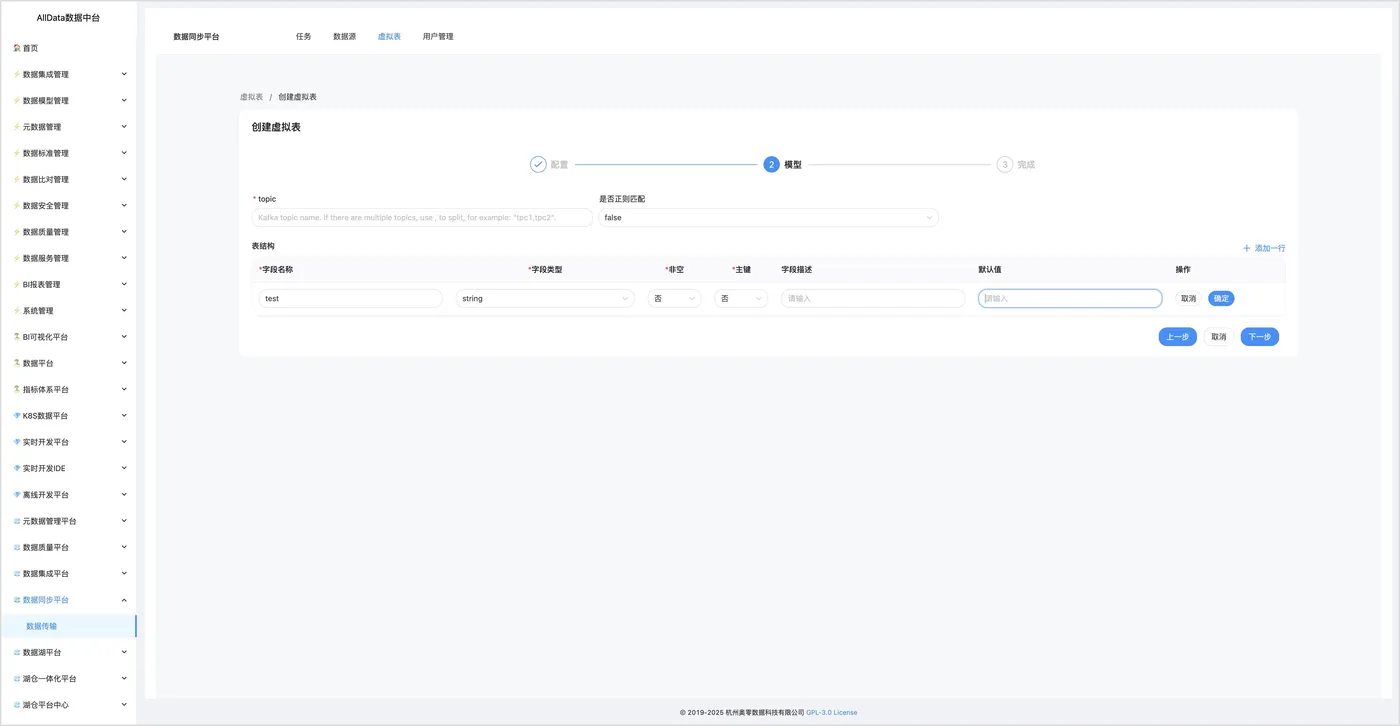
Task: Switch to the 数据源 top tab
Action: tap(345, 36)
